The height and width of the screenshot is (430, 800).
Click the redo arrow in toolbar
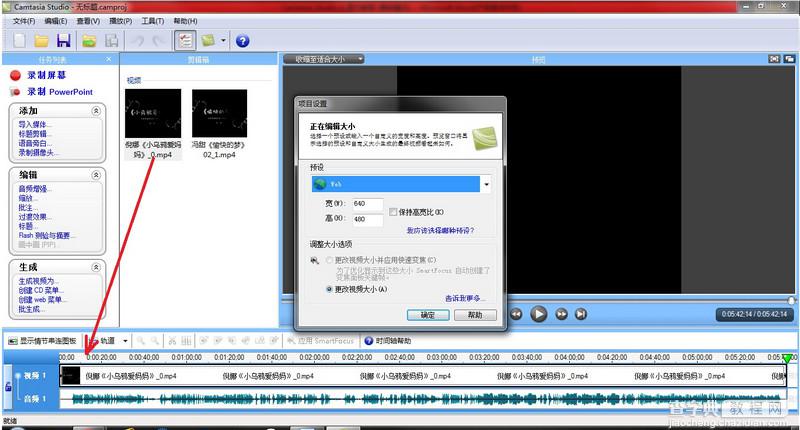(160, 41)
